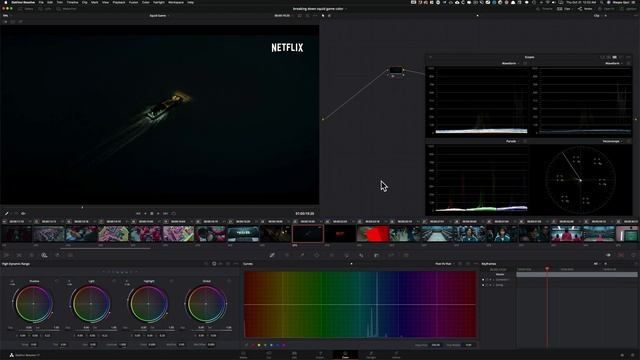Open the Power Window palette icon

317,255
